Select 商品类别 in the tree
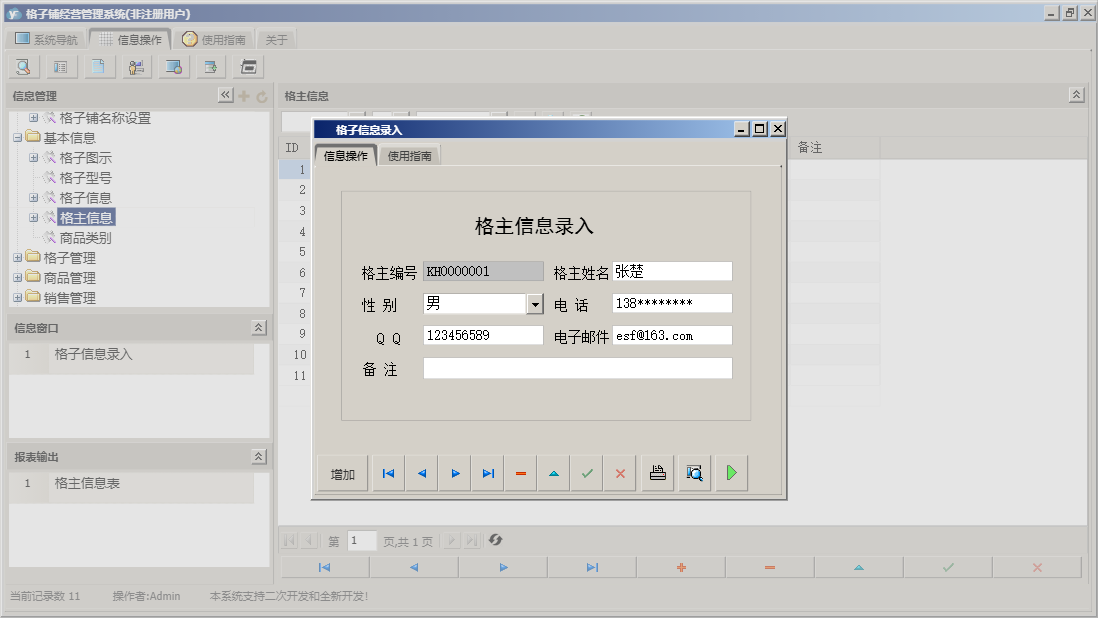1098x618 pixels. coord(85,238)
